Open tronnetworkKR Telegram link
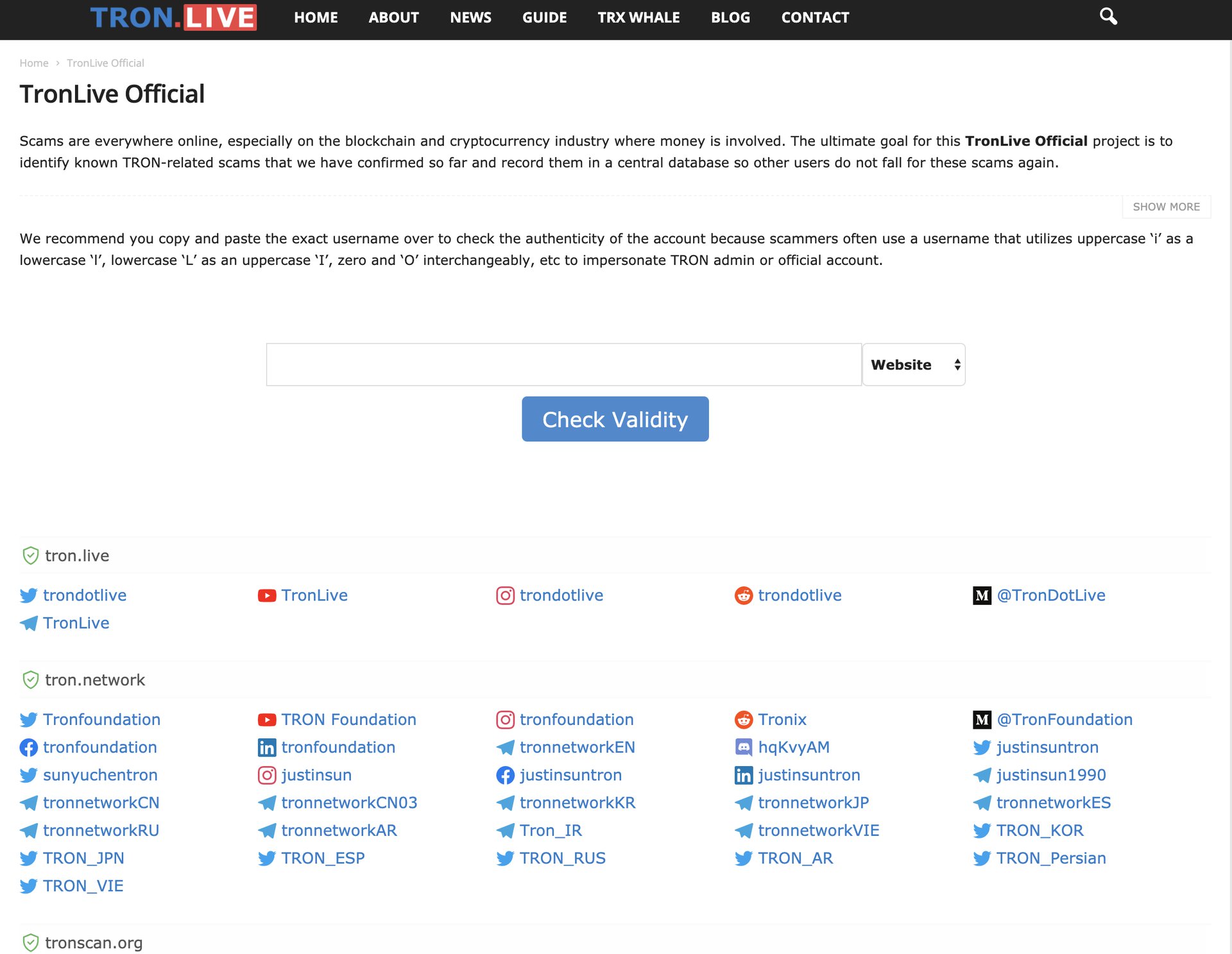 click(x=577, y=803)
